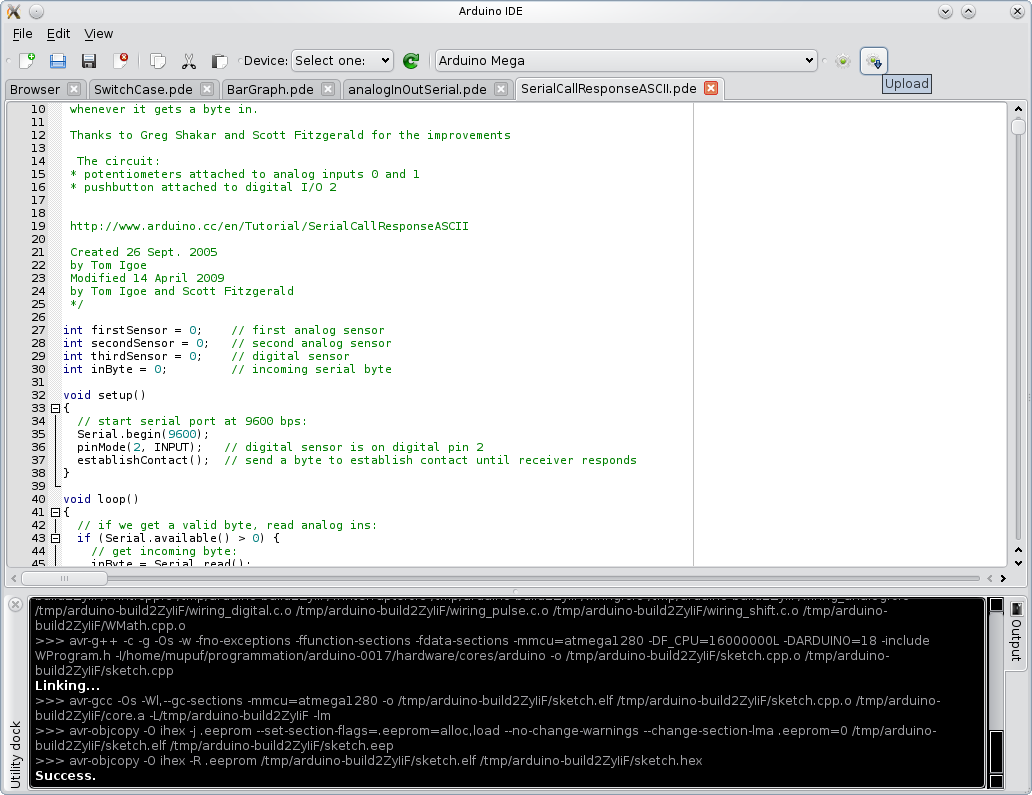Click the 'Success.' message in the output

click(x=65, y=776)
